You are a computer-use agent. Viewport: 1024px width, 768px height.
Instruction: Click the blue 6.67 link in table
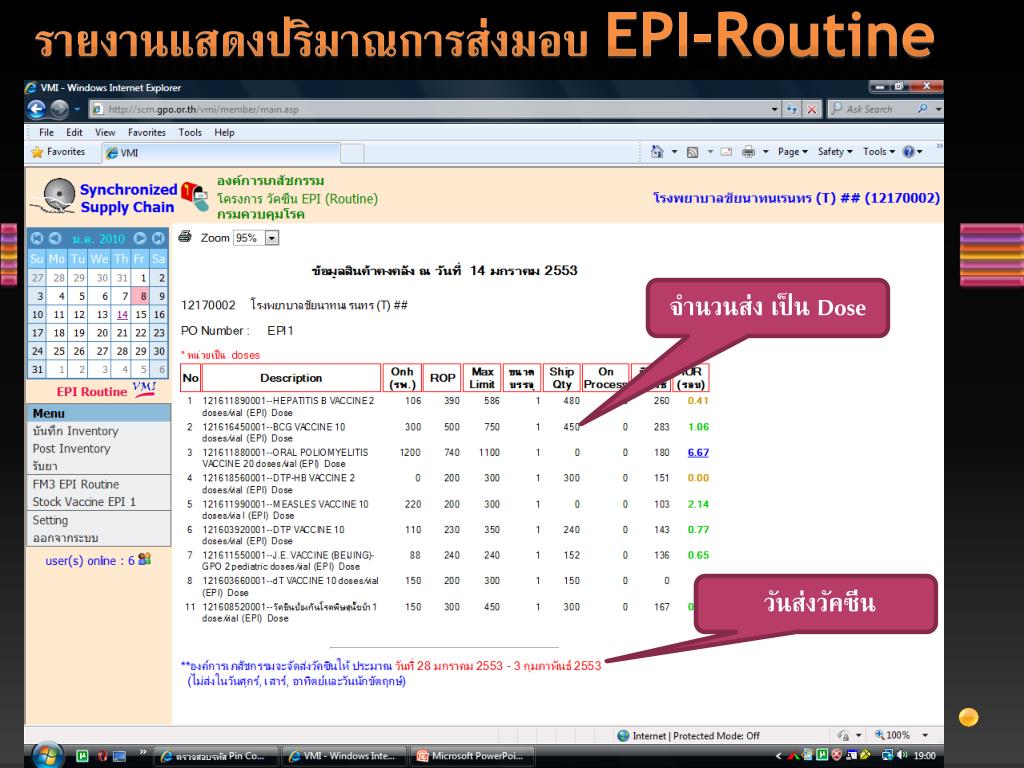(698, 453)
